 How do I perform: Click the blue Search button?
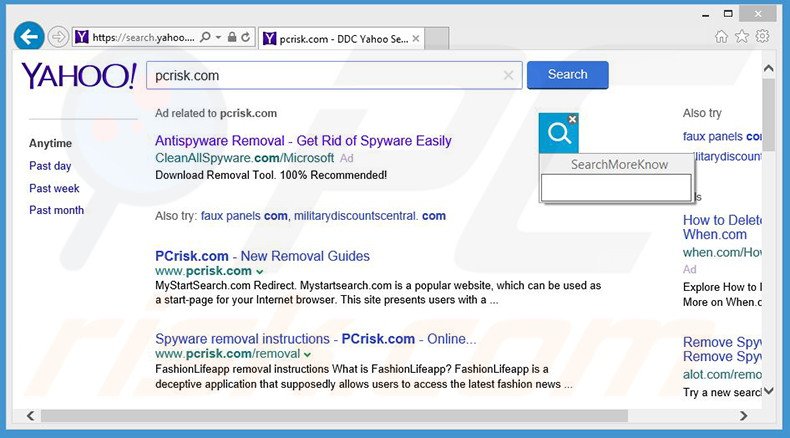pos(568,75)
